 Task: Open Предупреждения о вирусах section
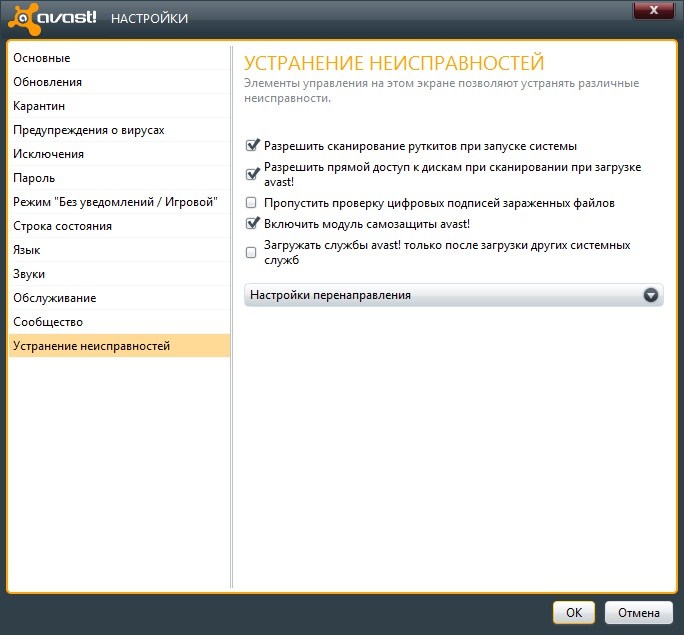119,130
